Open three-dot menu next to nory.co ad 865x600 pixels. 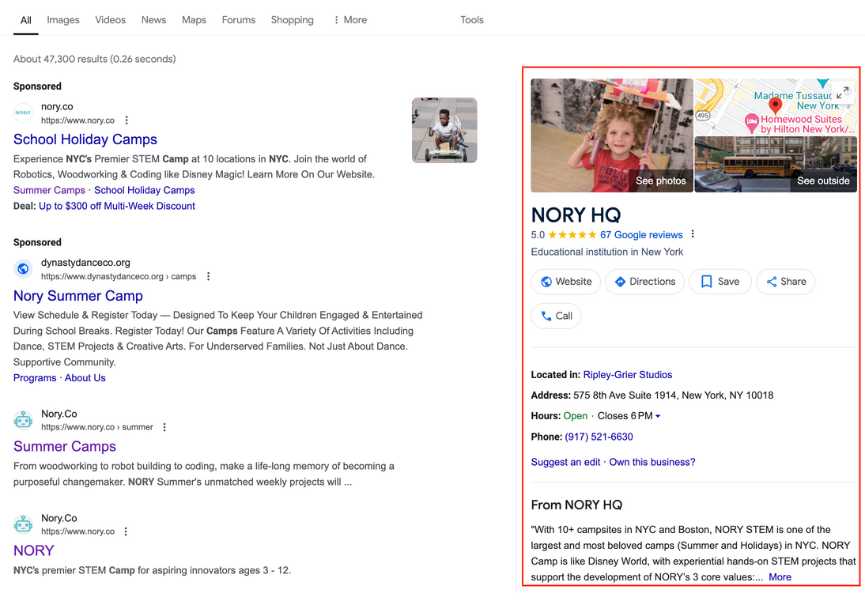pos(126,120)
